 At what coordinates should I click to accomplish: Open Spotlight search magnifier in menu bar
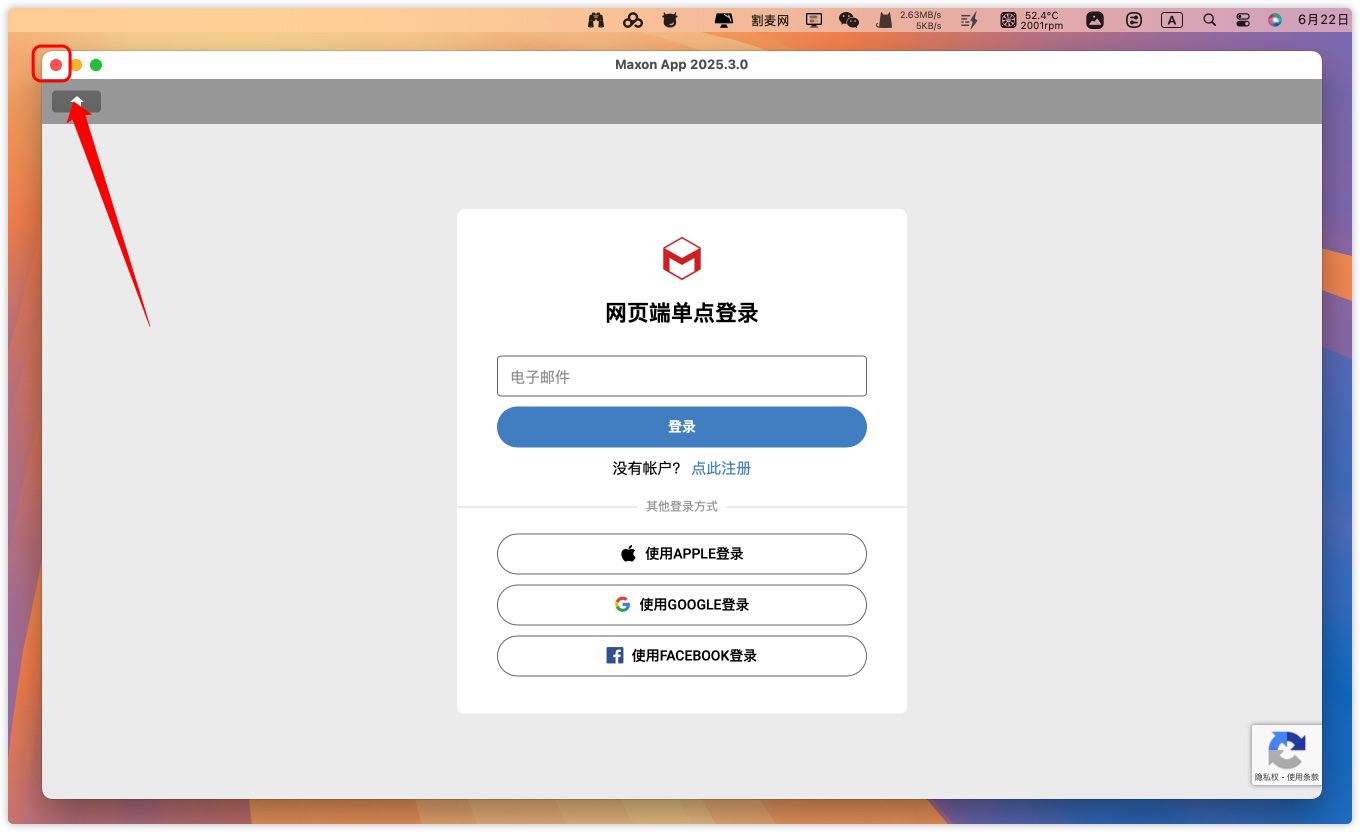[1209, 20]
